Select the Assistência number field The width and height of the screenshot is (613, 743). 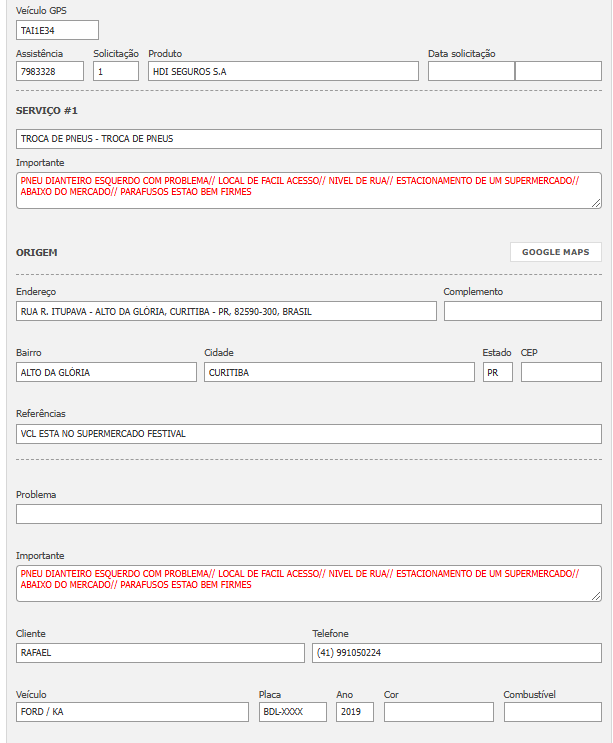(x=50, y=71)
